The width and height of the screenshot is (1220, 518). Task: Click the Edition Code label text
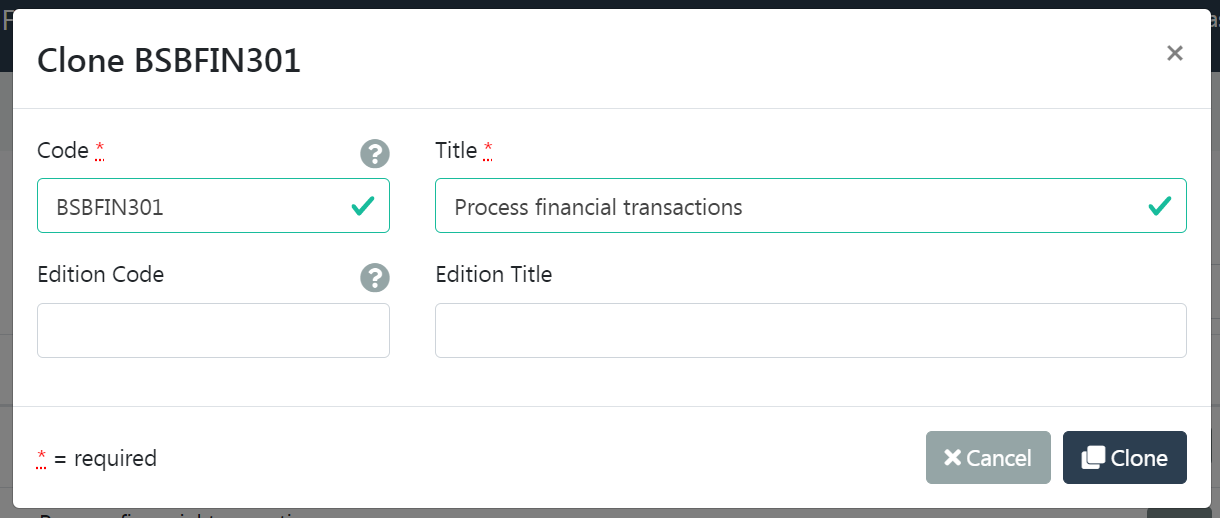point(100,274)
